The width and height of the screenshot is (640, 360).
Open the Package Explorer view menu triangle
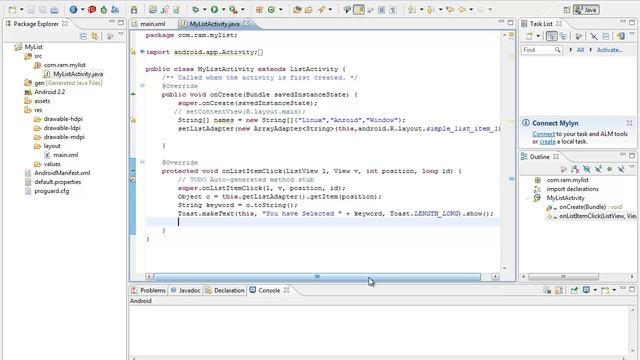pos(121,35)
